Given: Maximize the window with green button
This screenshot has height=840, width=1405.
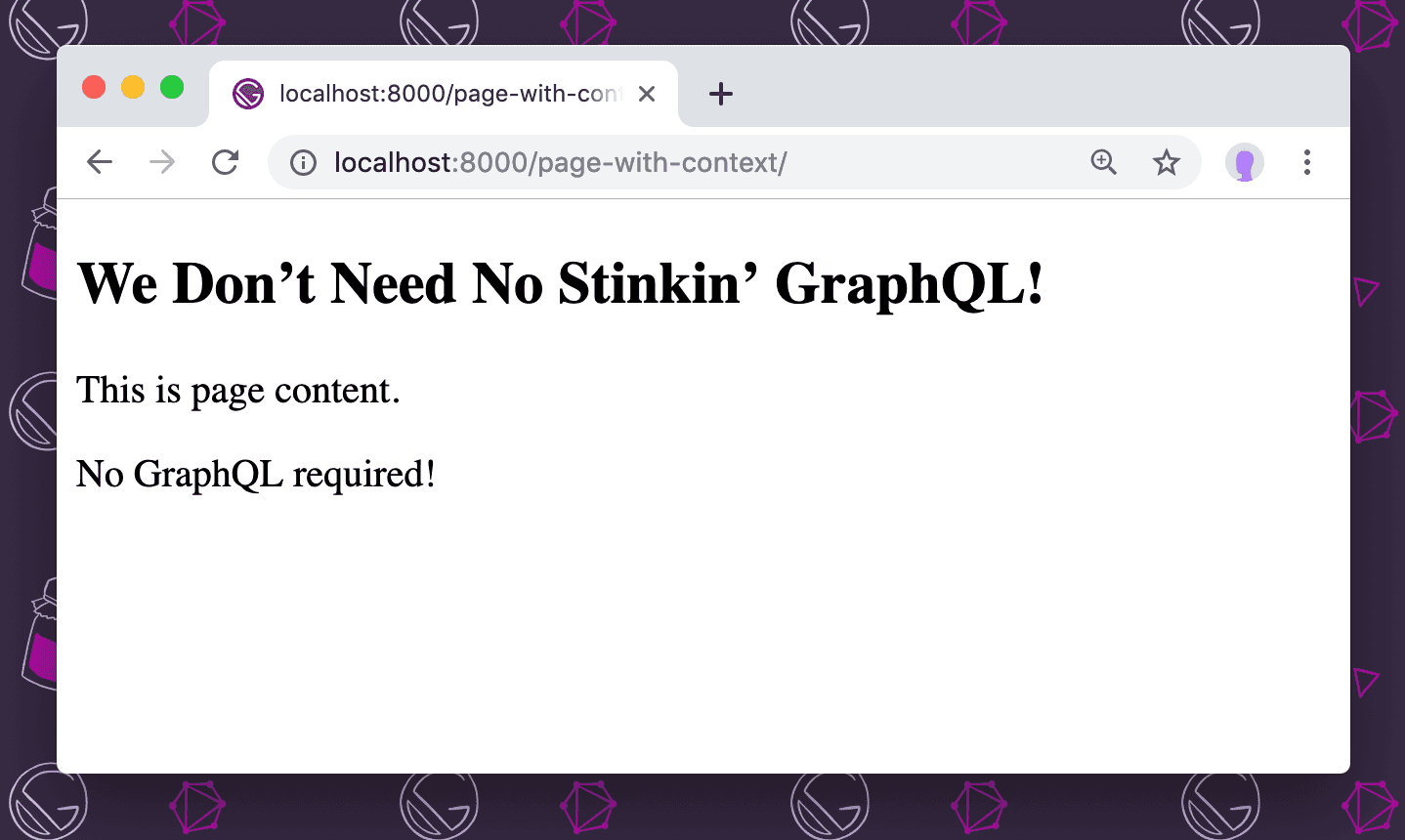Looking at the screenshot, I should (x=172, y=87).
